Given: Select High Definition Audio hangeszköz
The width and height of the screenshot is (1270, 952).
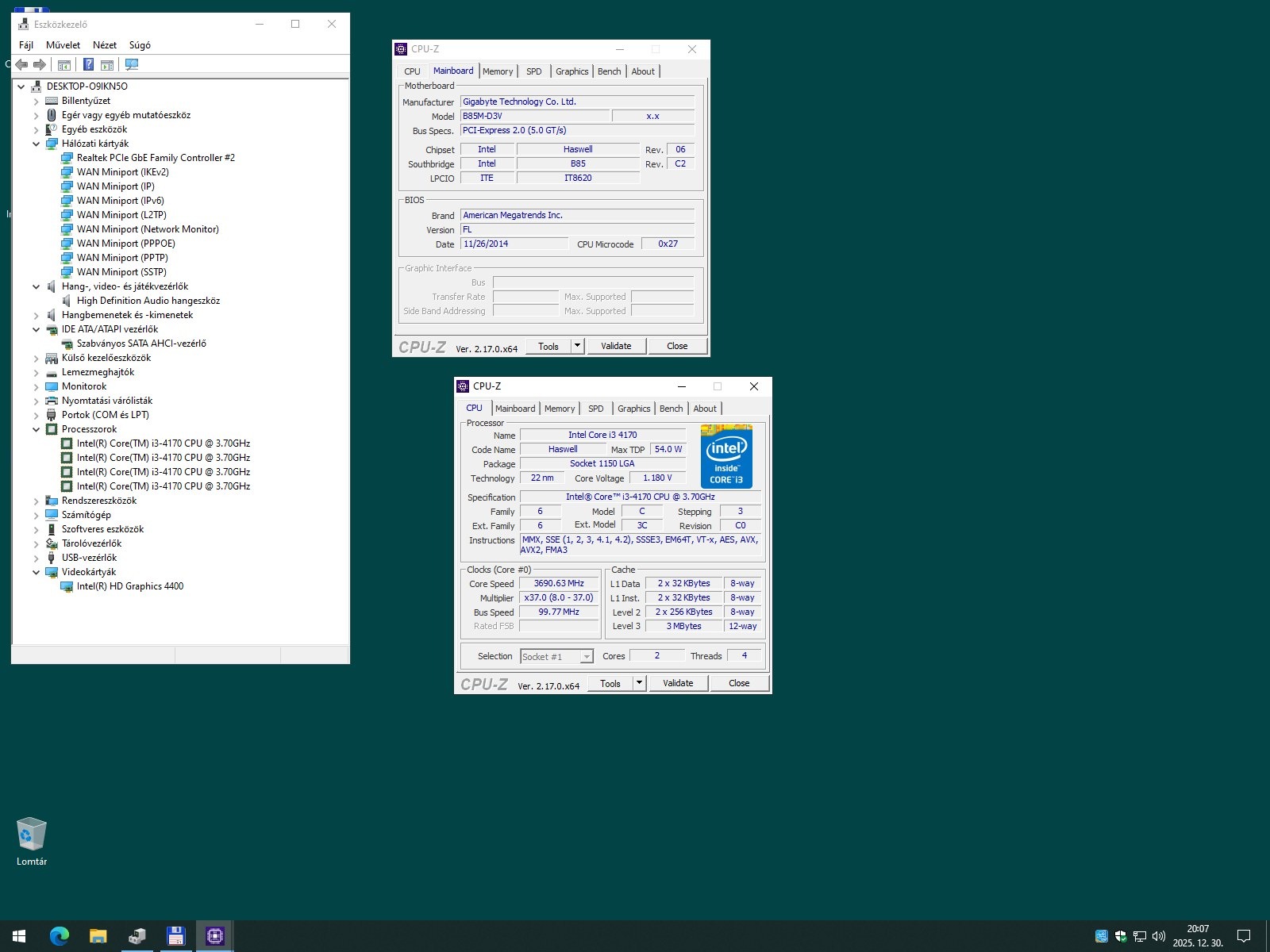Looking at the screenshot, I should point(148,301).
